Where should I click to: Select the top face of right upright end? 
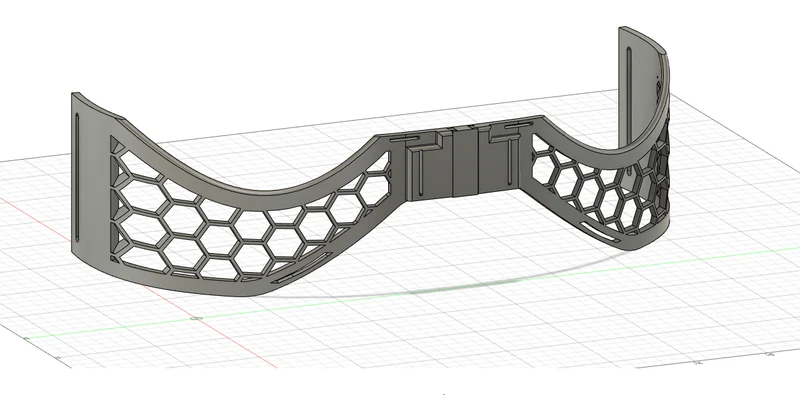(x=643, y=39)
